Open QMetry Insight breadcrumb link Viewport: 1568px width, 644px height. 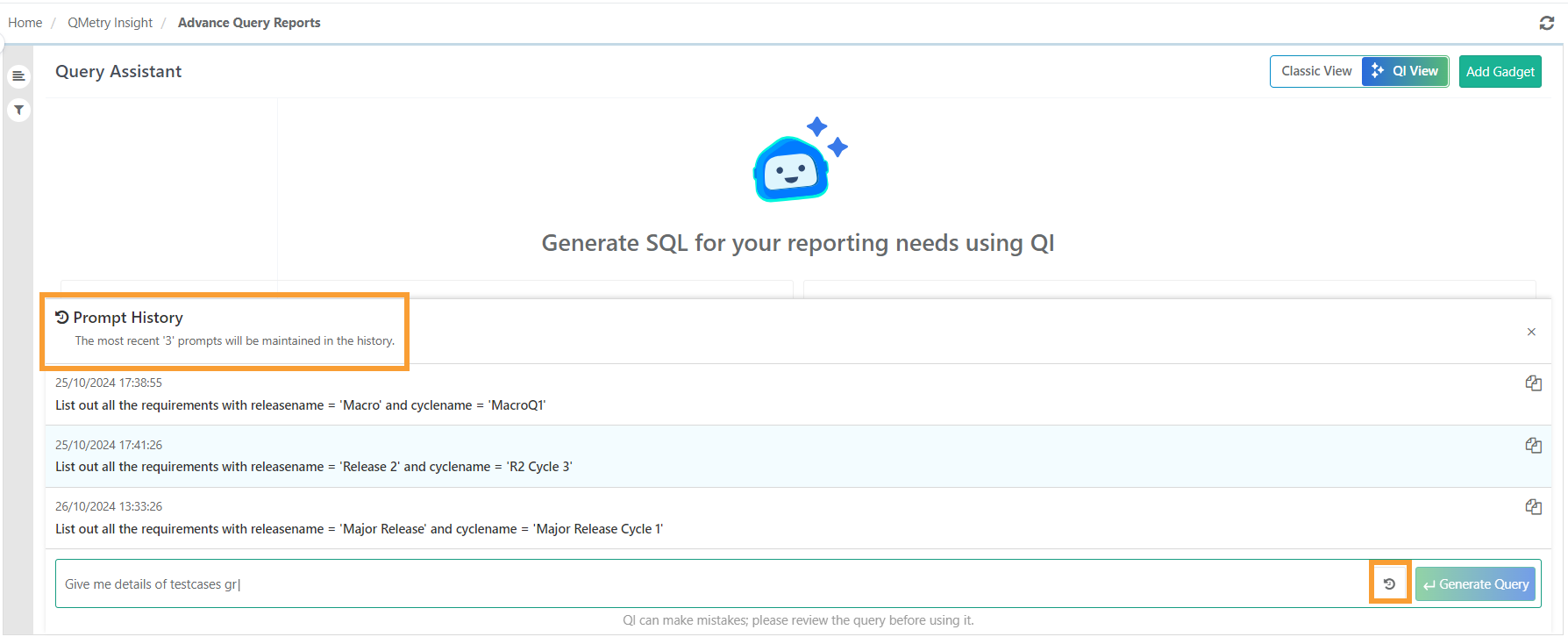110,23
